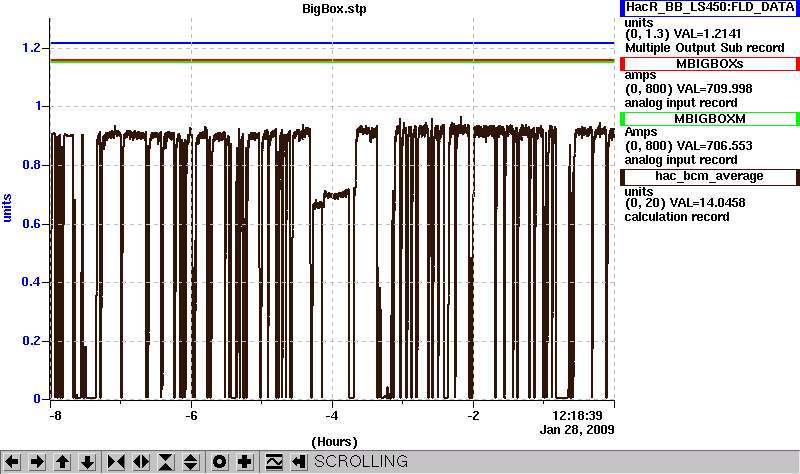The height and width of the screenshot is (474, 800).
Task: Click the 12:18:39 time axis label
Action: tap(578, 416)
